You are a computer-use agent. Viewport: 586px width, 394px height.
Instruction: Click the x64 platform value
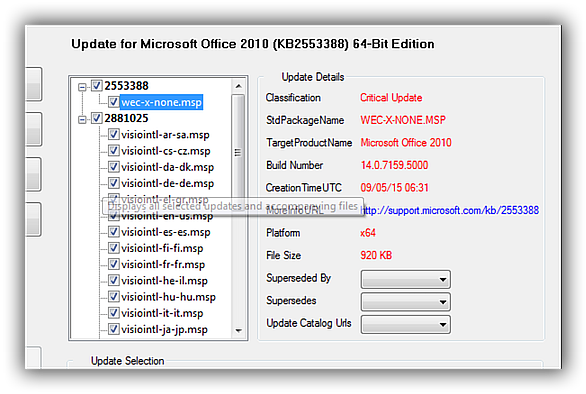368,233
